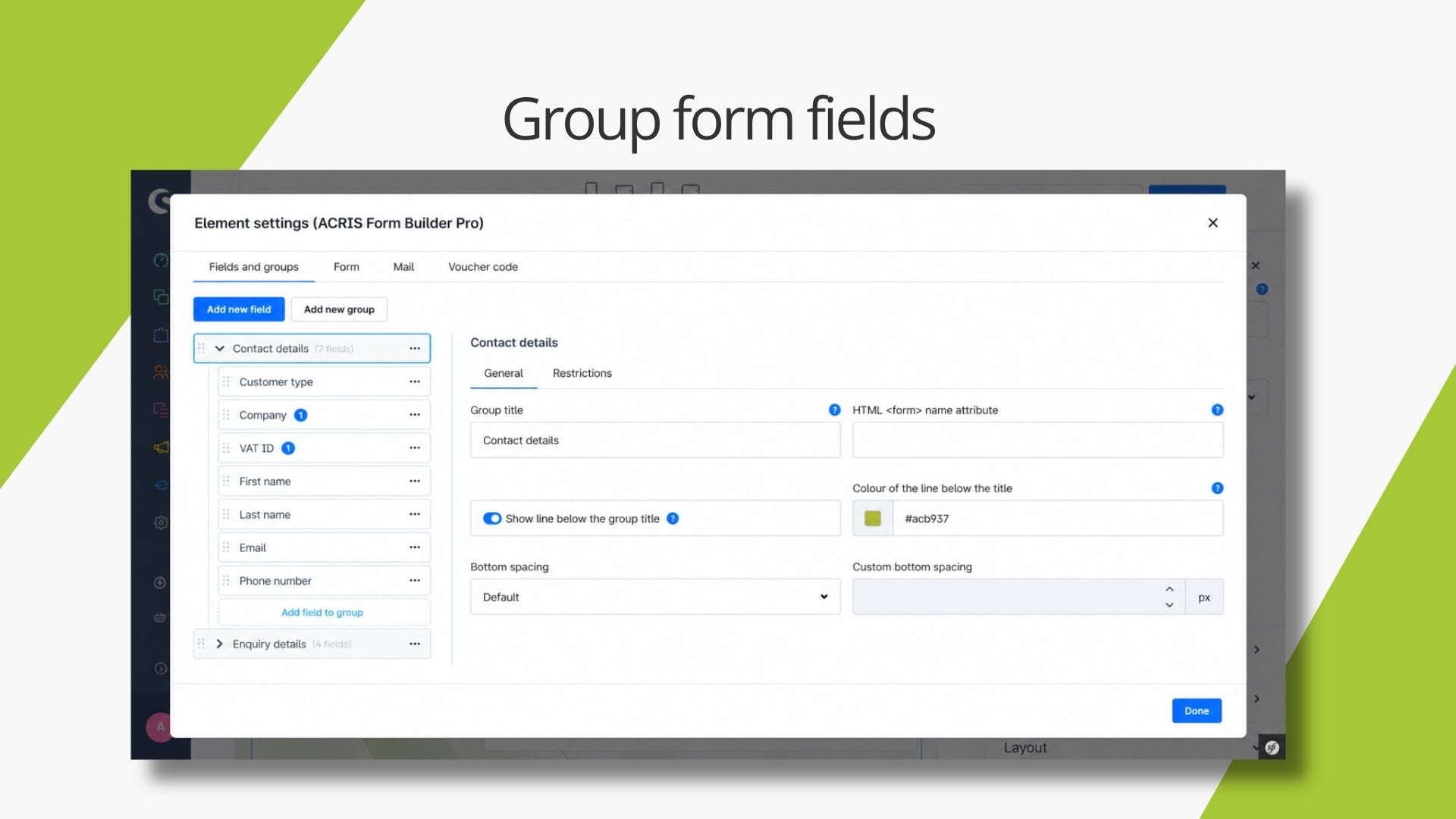This screenshot has height=819, width=1456.
Task: Switch to the Mail tab
Action: pyautogui.click(x=403, y=267)
